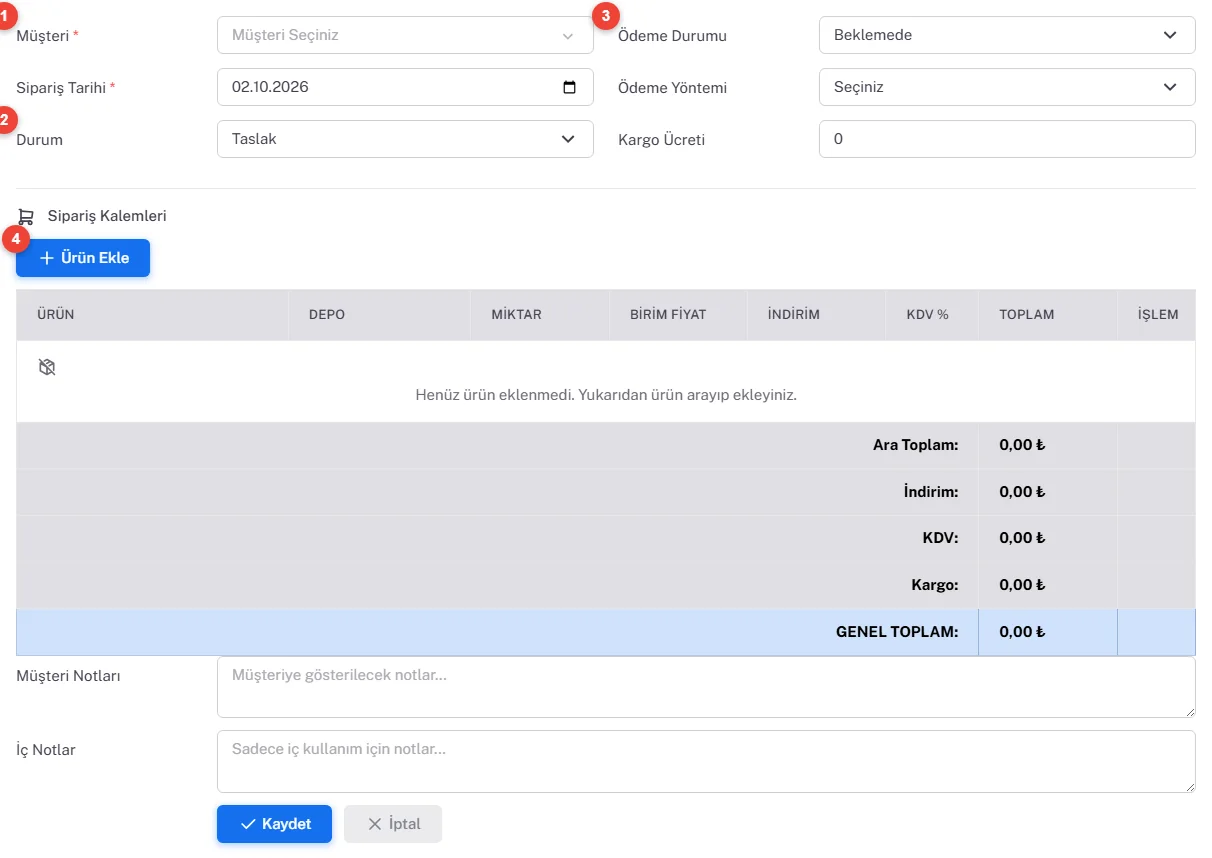
Task: Expand the Ödeme Yöntemi dropdown
Action: pos(1007,87)
